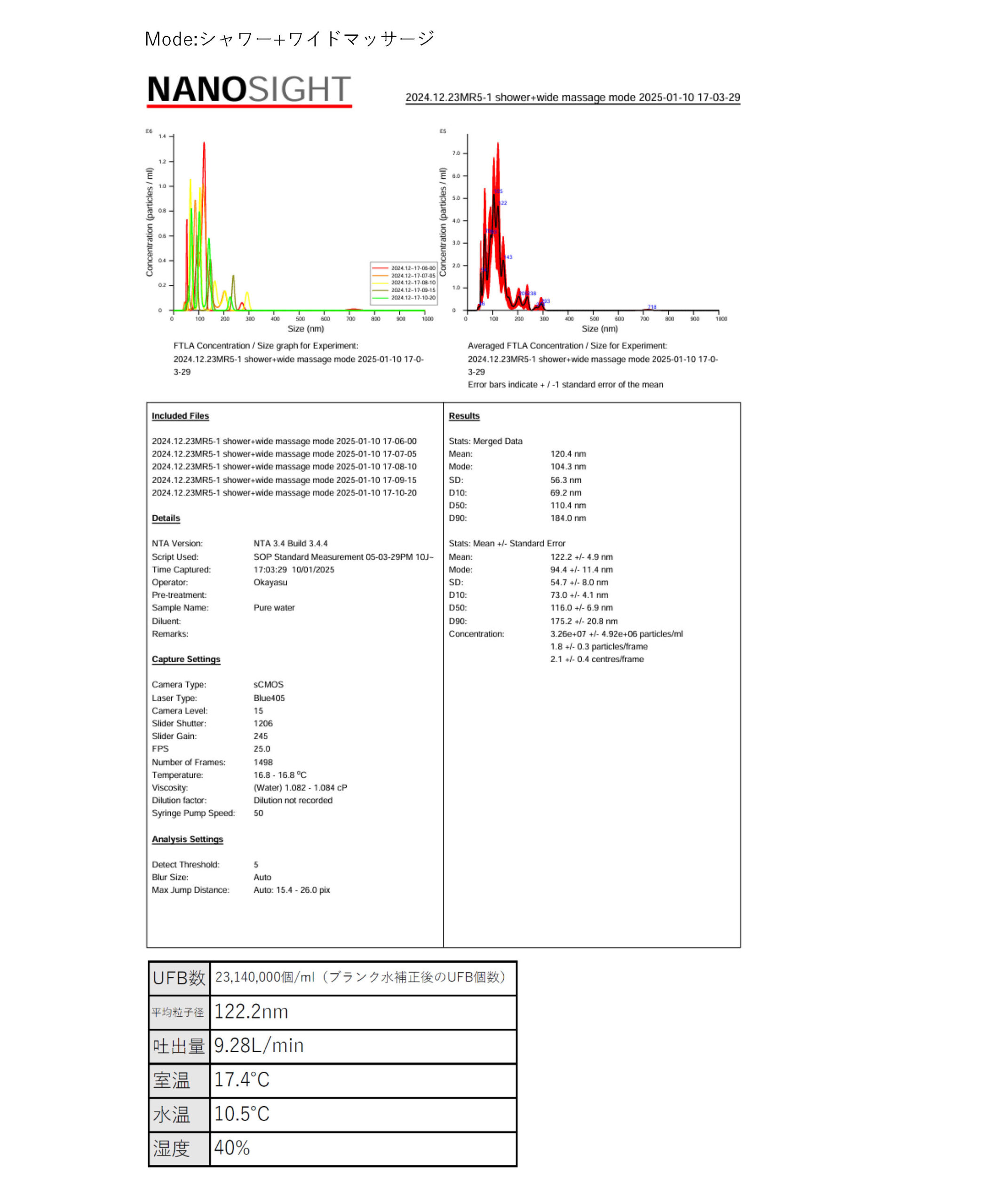This screenshot has width=1008, height=1204.
Task: Click the Slider Shutter value 1206
Action: 262,723
